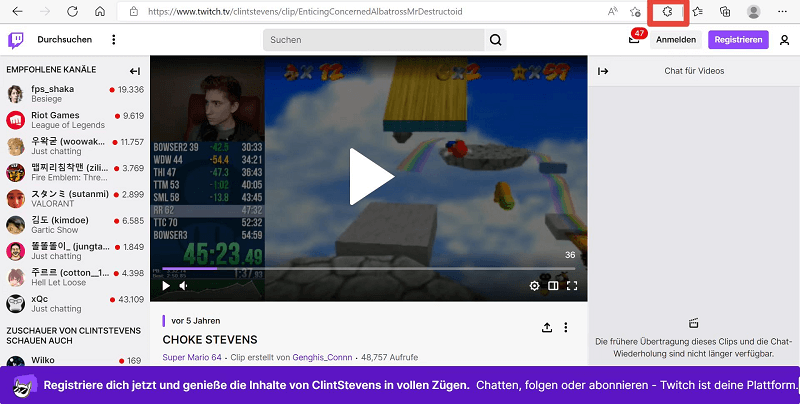Focus the Suchen search field

coord(373,40)
